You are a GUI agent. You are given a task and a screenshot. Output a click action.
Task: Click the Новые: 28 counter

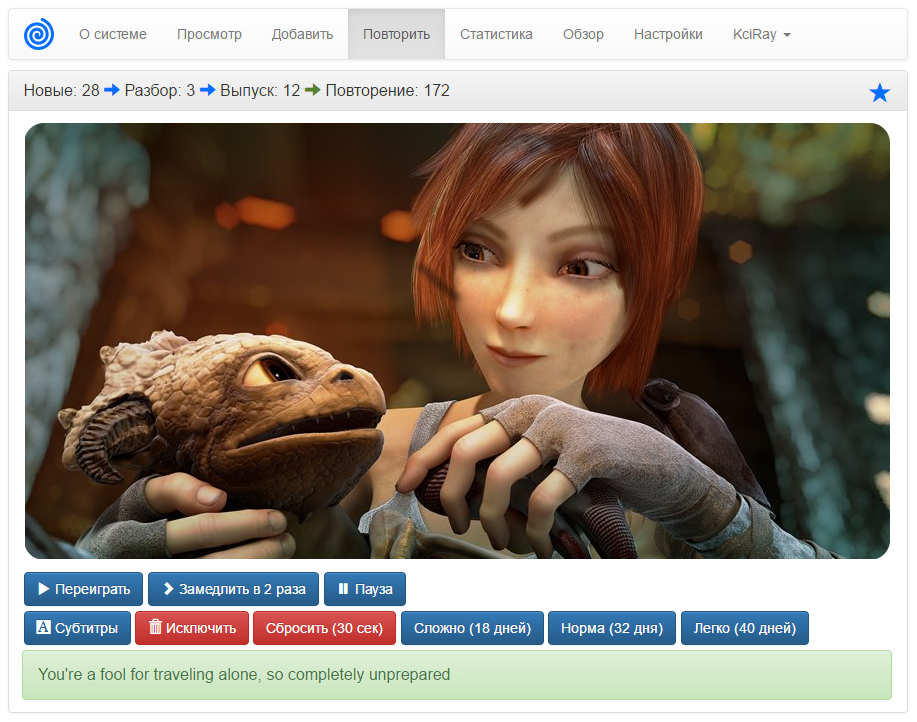click(61, 91)
